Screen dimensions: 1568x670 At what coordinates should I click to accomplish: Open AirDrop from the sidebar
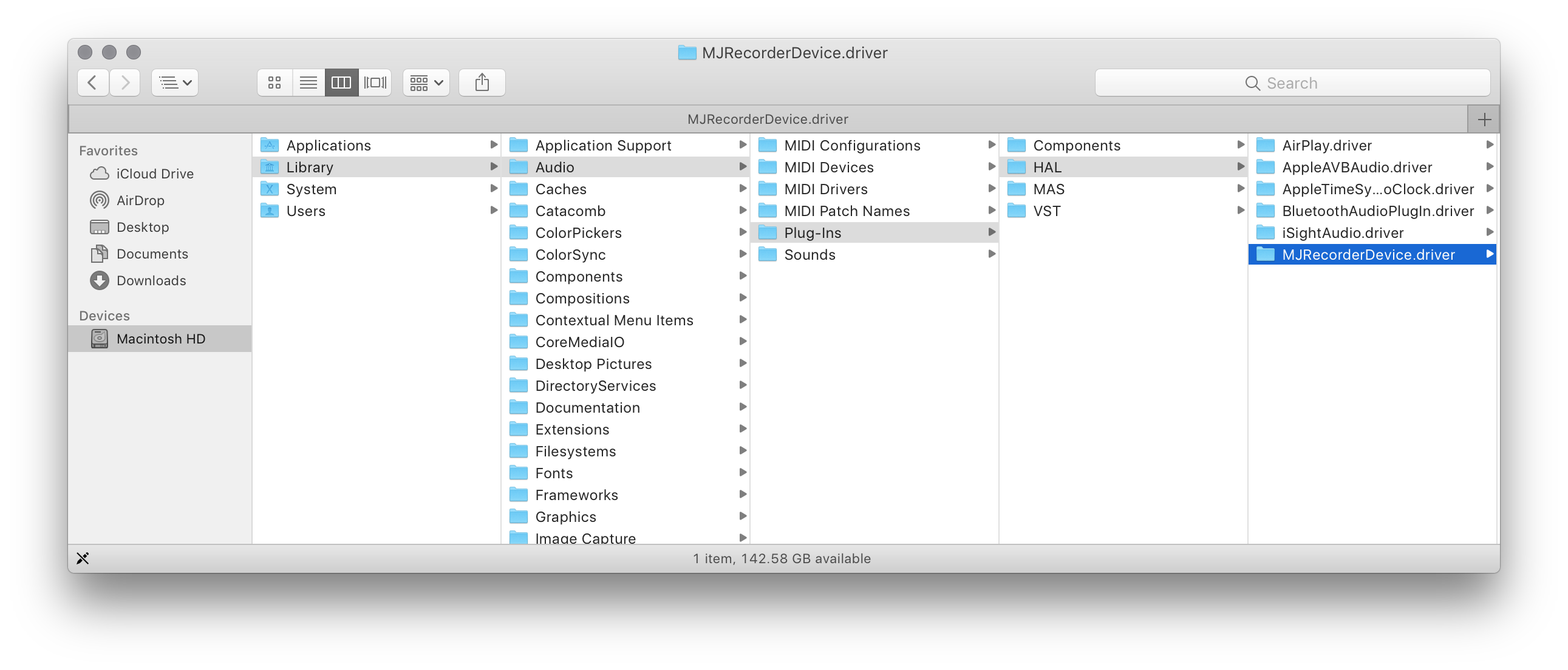[140, 200]
